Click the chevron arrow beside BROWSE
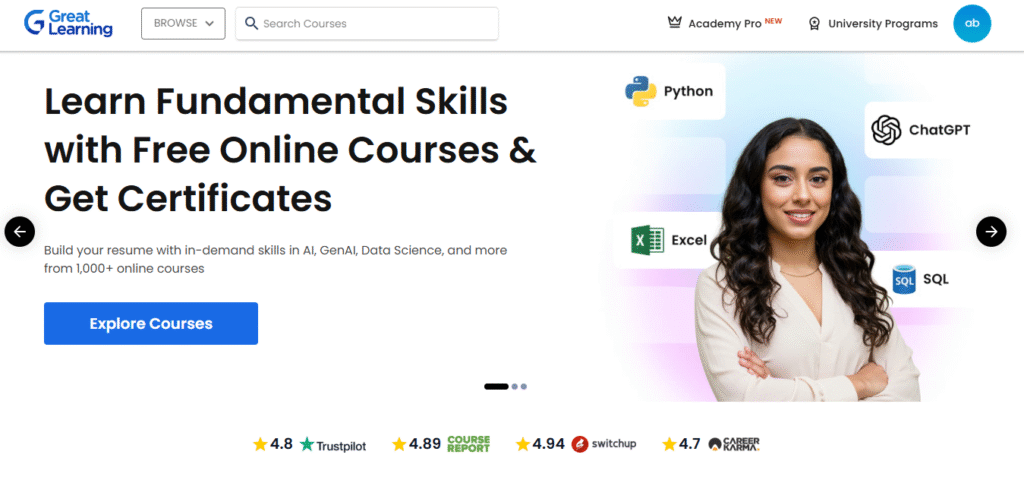 (x=210, y=23)
